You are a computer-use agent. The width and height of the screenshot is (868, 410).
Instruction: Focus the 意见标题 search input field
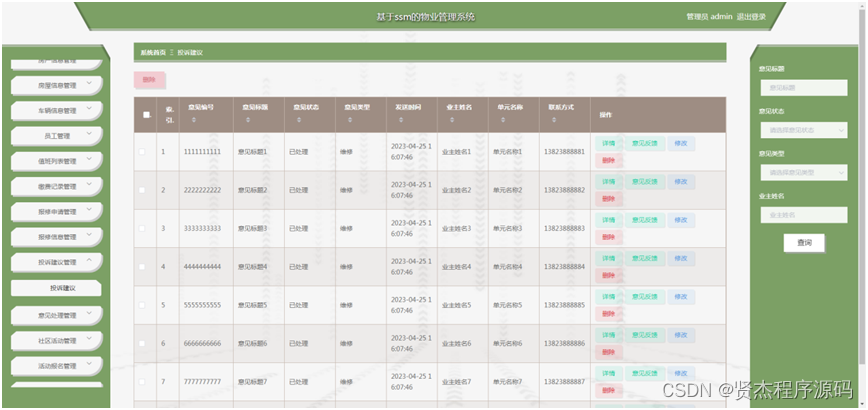point(804,87)
